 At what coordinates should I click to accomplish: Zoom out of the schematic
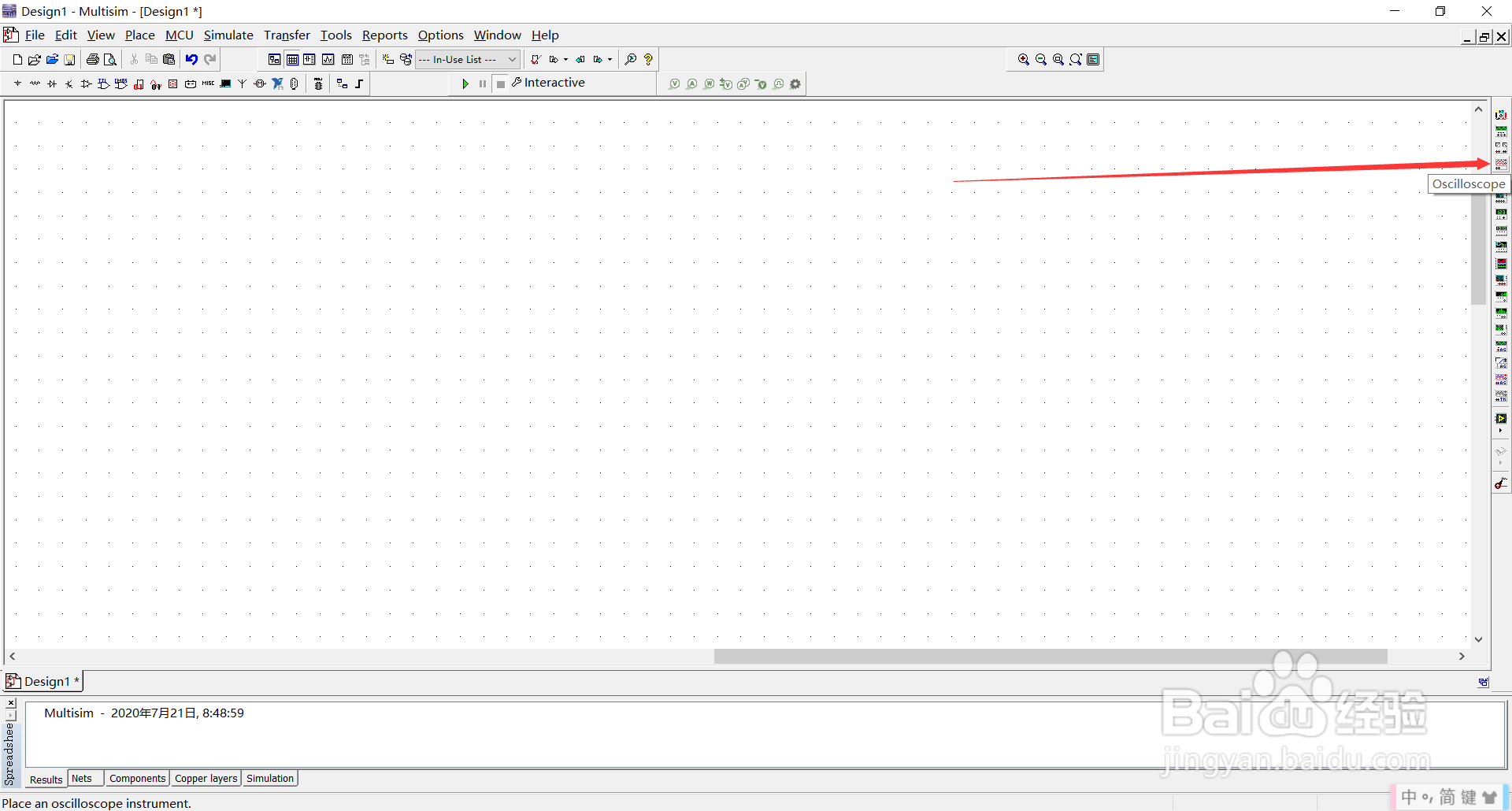tap(1041, 59)
